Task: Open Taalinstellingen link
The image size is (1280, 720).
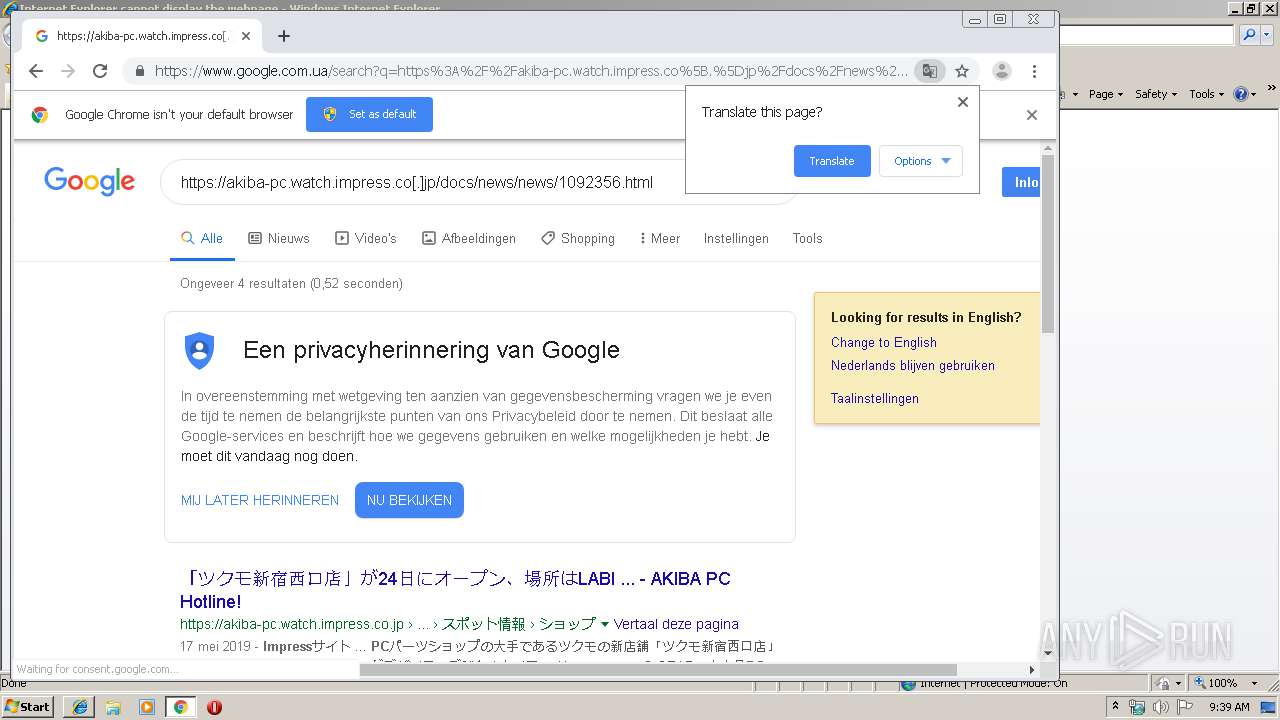Action: (x=875, y=398)
